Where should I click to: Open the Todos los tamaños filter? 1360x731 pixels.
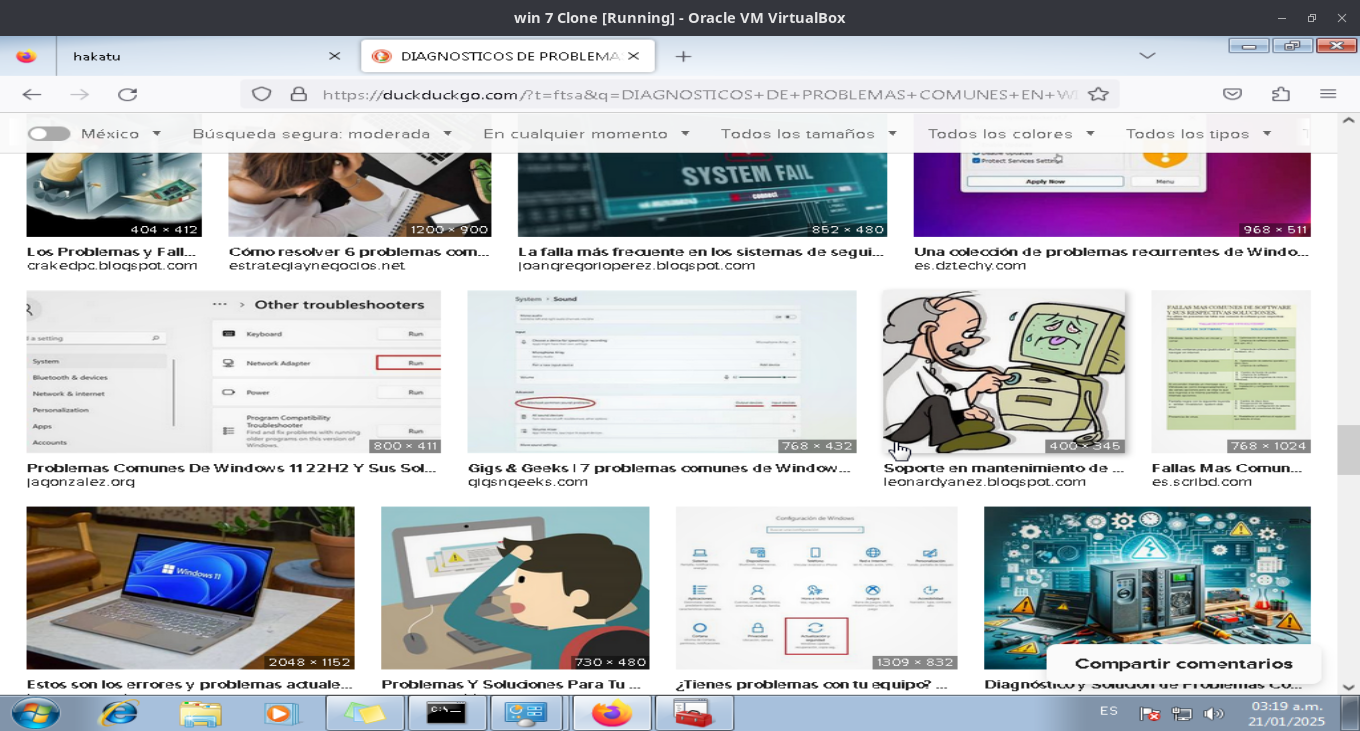(808, 134)
